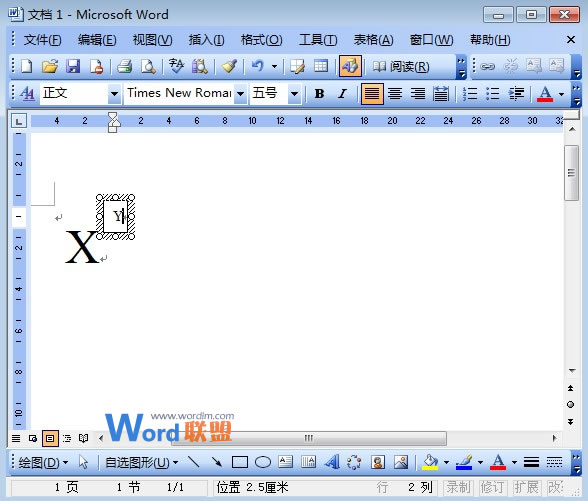The height and width of the screenshot is (501, 588).
Task: Undo the last action
Action: 258,66
